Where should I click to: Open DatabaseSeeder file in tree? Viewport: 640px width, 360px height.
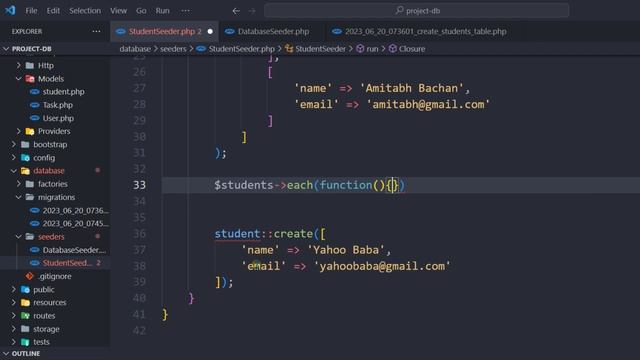[74, 250]
